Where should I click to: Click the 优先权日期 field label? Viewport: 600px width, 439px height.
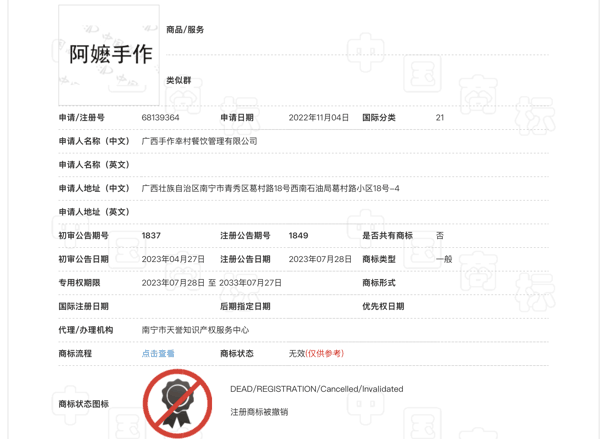point(383,306)
